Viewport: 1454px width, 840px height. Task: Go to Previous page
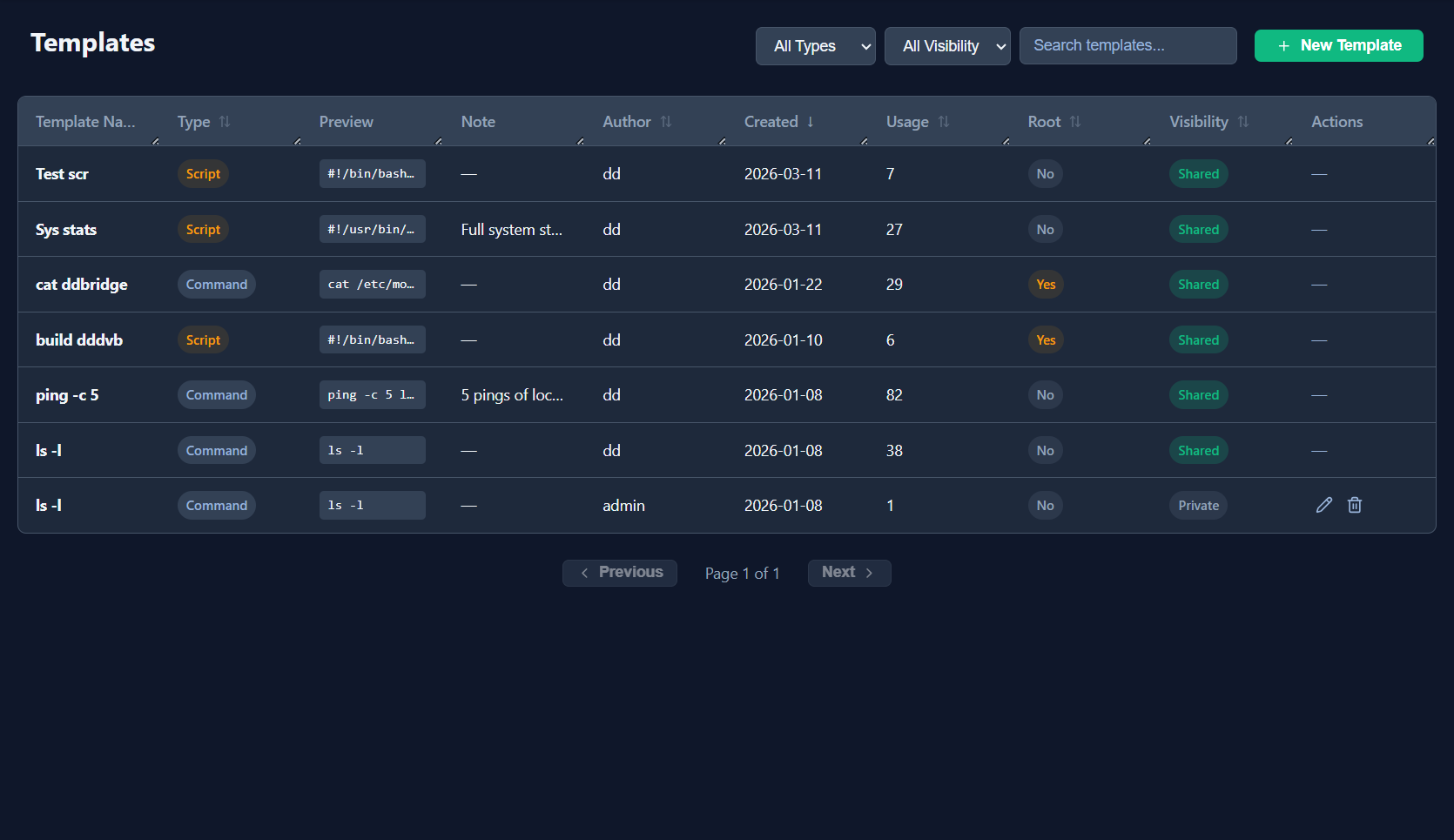pyautogui.click(x=620, y=573)
